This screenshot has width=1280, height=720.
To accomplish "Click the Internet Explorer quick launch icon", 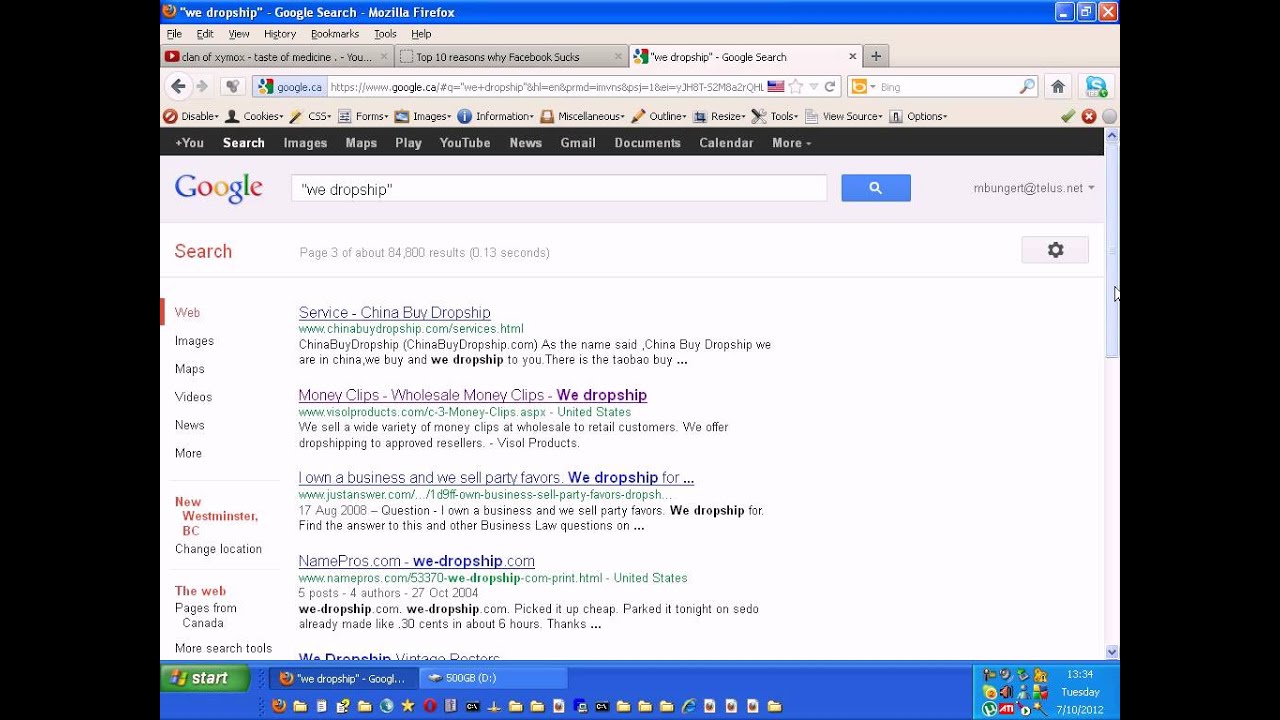I will (x=688, y=706).
